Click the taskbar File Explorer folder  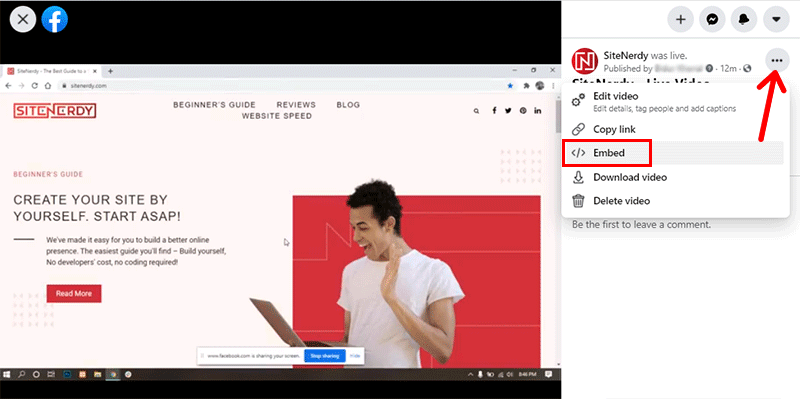click(x=97, y=374)
